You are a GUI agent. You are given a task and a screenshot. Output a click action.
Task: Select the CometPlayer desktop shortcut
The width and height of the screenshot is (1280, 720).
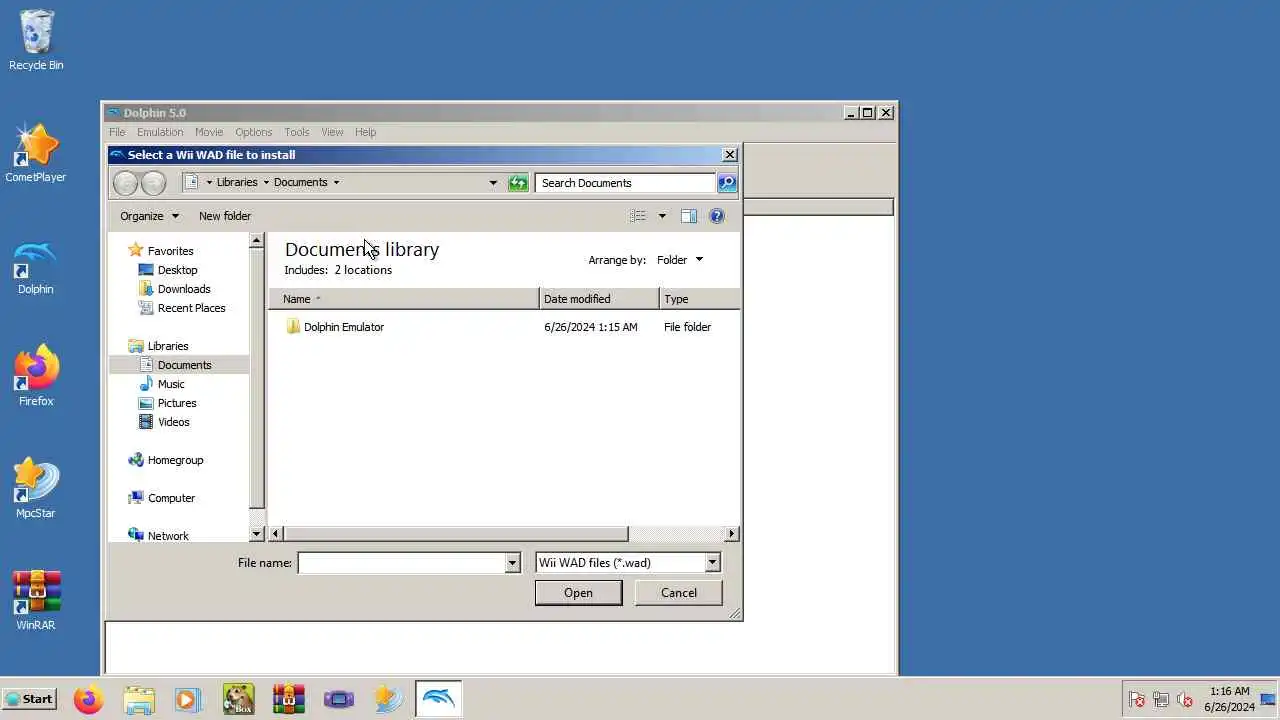(x=36, y=153)
